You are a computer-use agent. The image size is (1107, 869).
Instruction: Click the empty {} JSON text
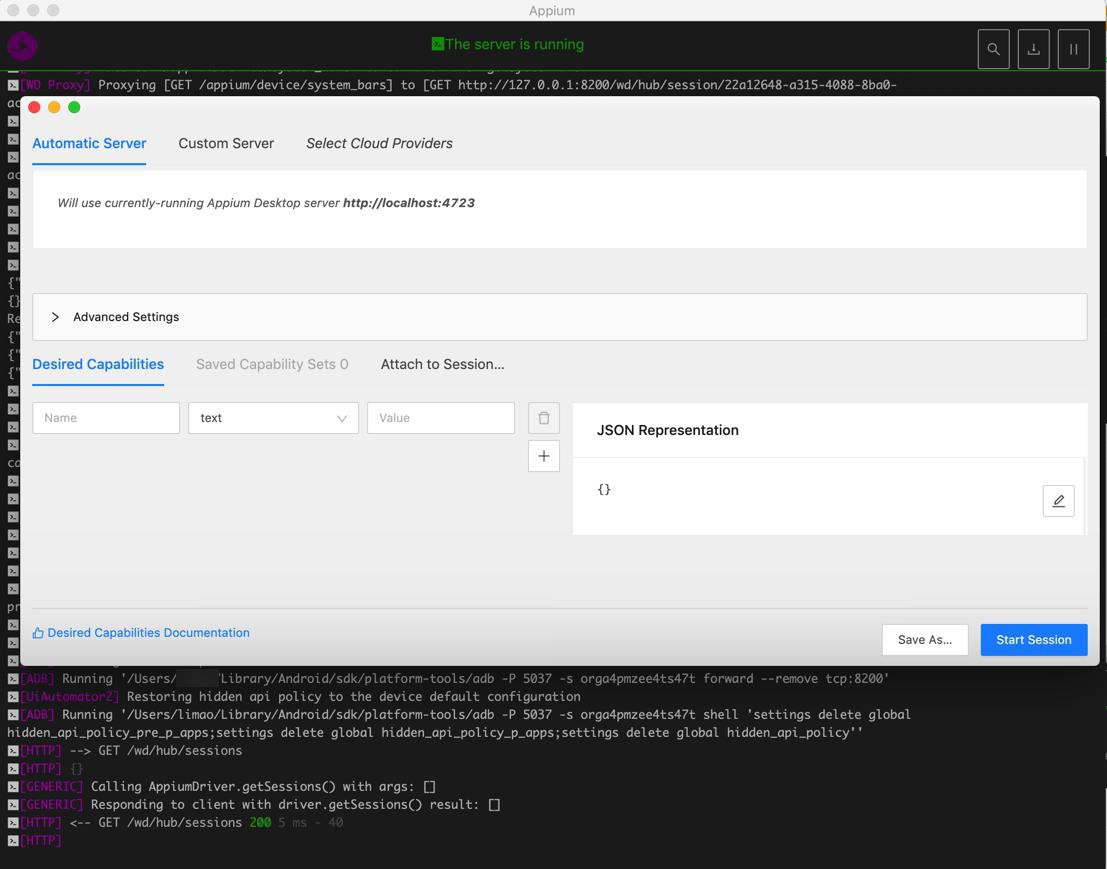[604, 489]
